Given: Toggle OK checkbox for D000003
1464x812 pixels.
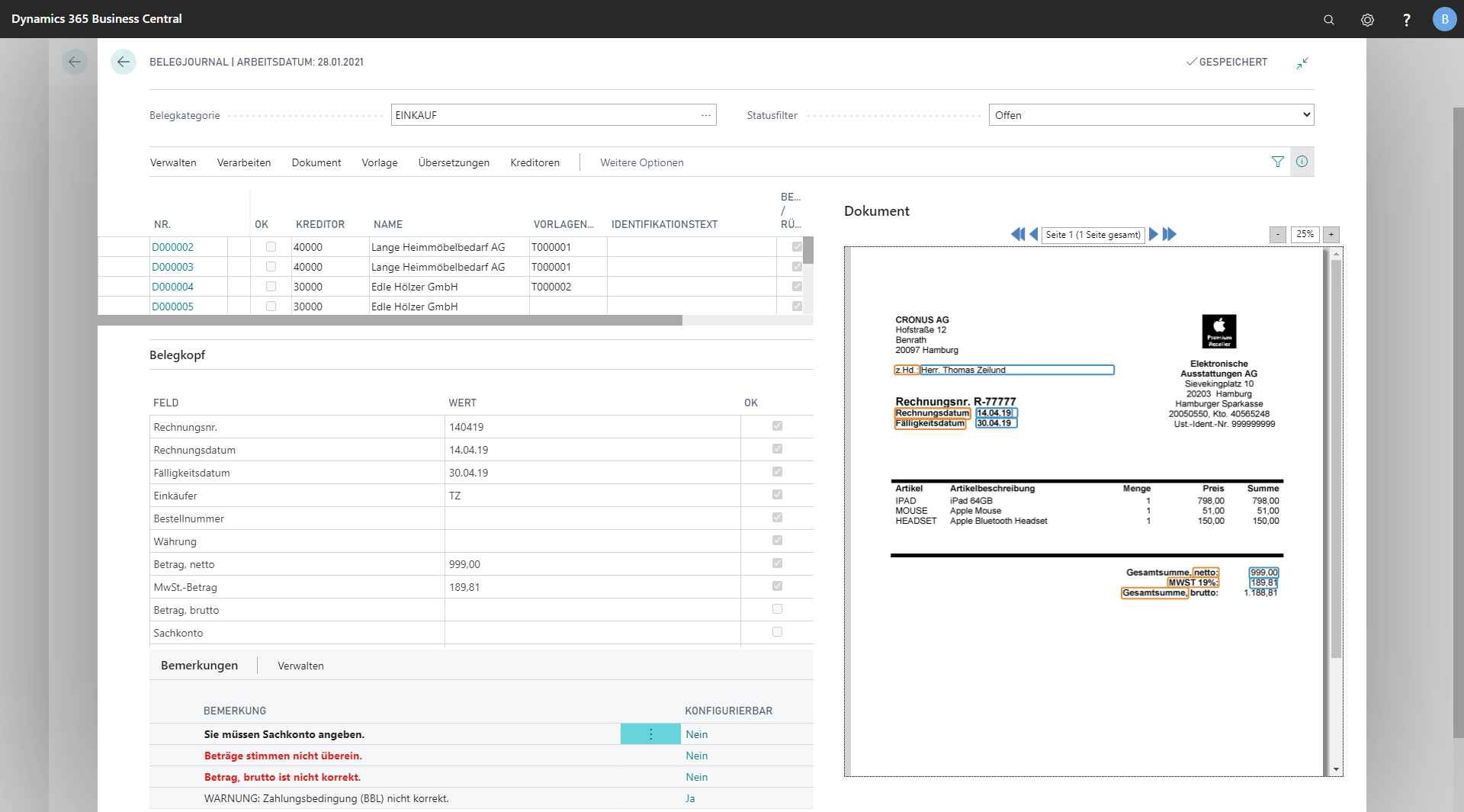Looking at the screenshot, I should pos(271,267).
